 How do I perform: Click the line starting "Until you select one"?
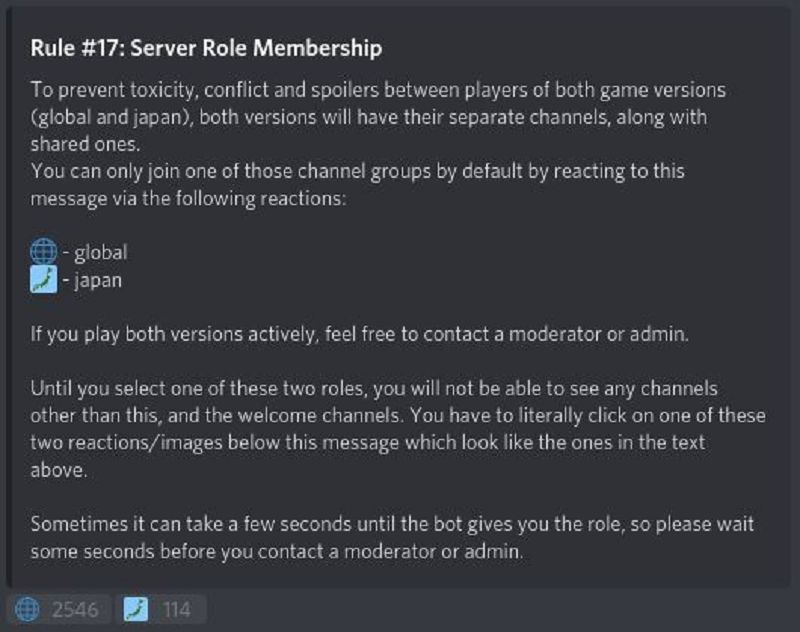(x=374, y=388)
